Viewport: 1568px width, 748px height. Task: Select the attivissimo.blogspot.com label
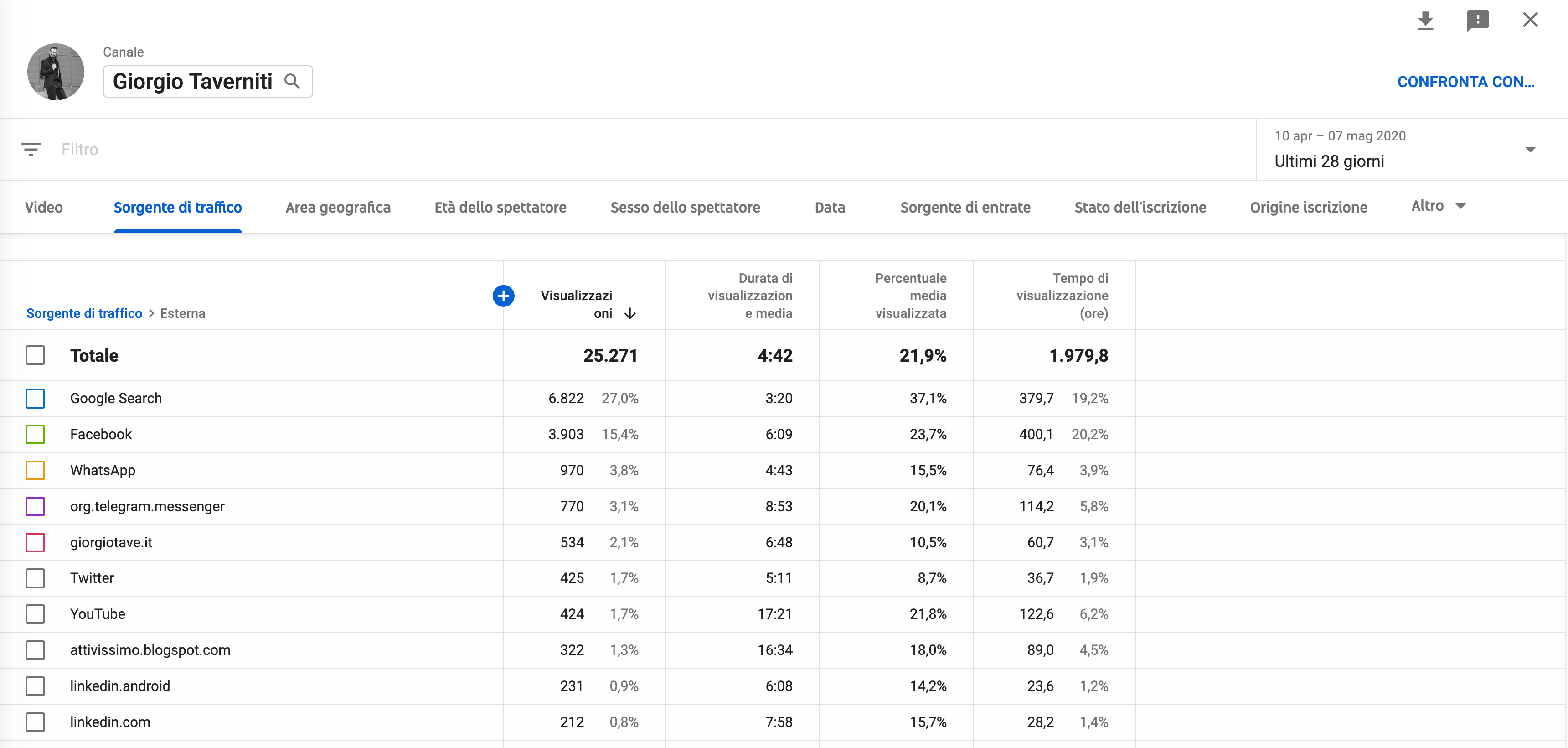(x=150, y=650)
